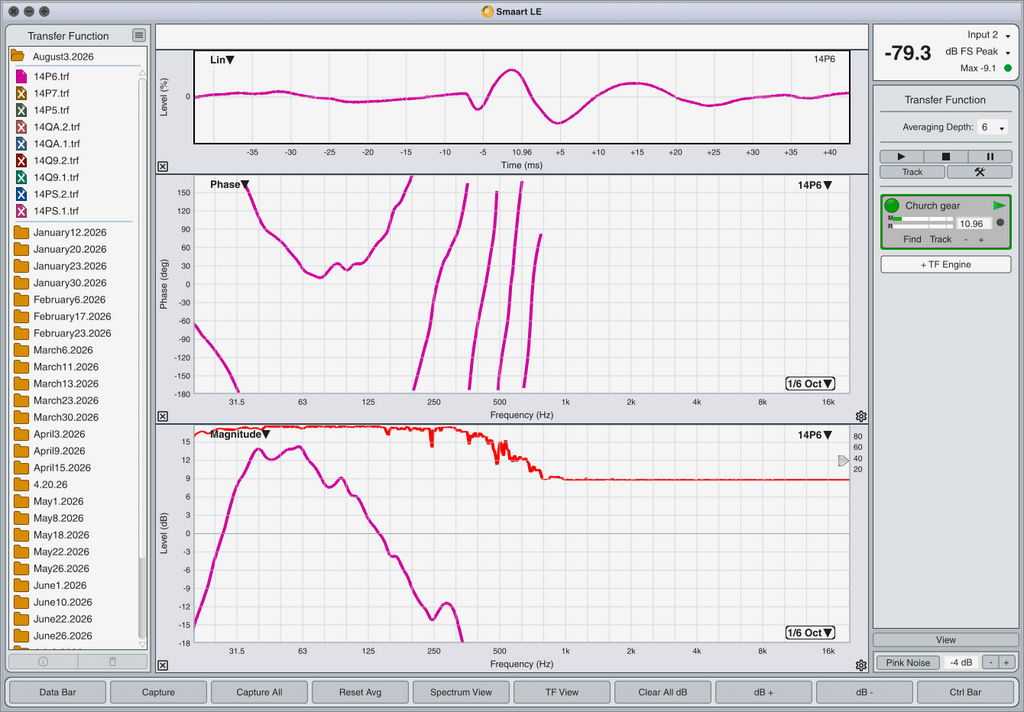Click the info icon below file list
Viewport: 1024px width, 712px height.
click(43, 662)
